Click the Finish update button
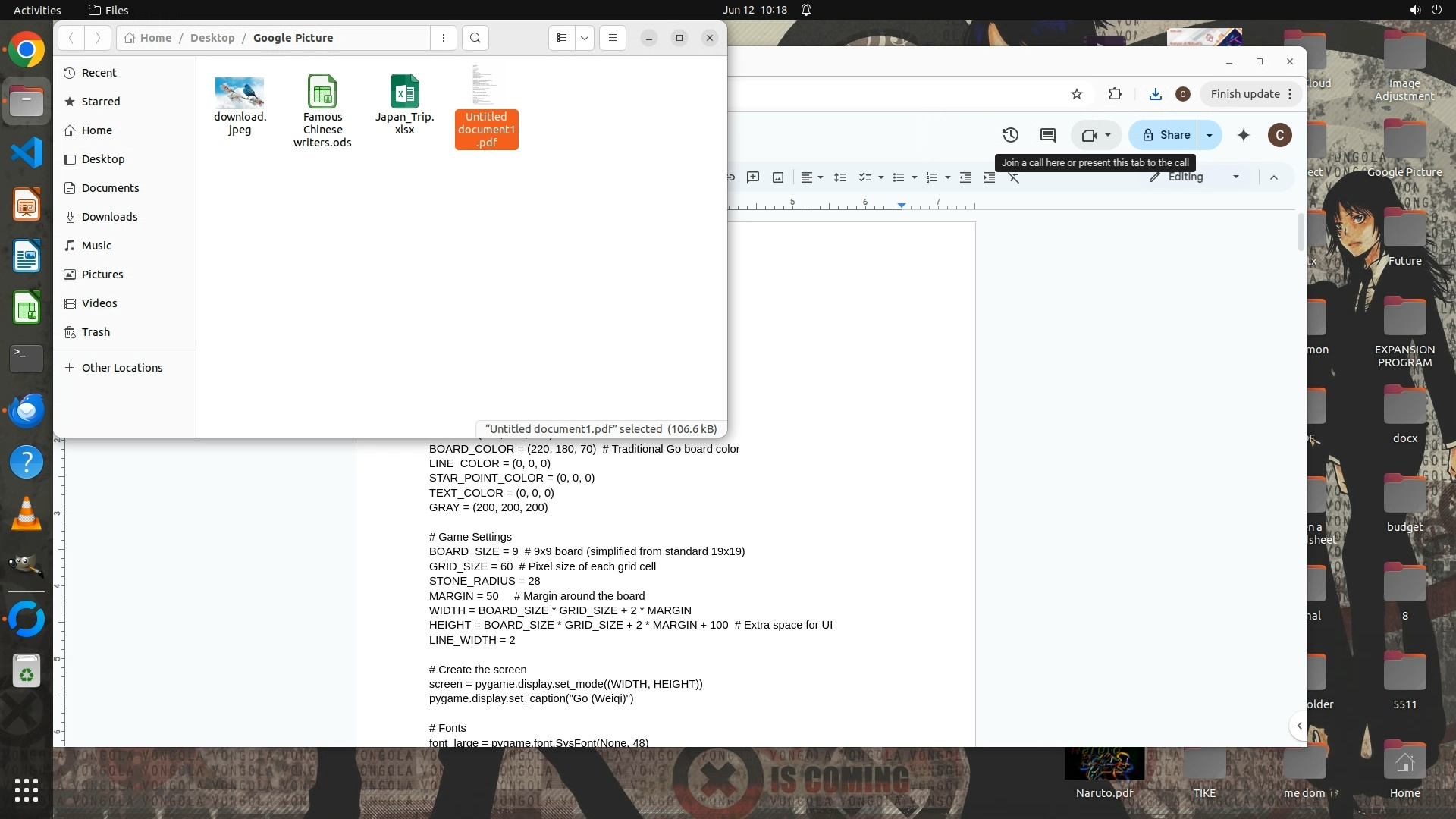The width and height of the screenshot is (1456, 819). 1244,94
